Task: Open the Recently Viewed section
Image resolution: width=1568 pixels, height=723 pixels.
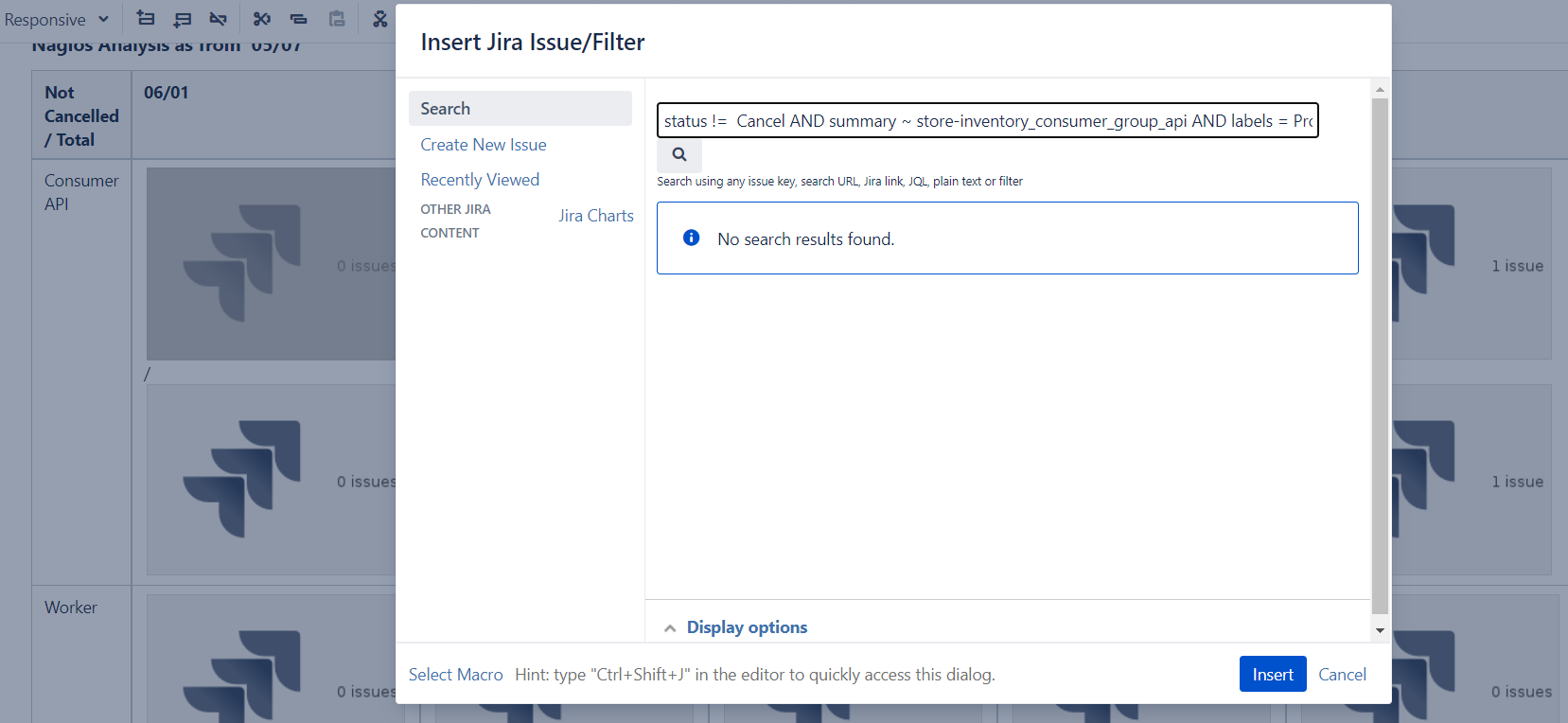Action: coord(480,180)
